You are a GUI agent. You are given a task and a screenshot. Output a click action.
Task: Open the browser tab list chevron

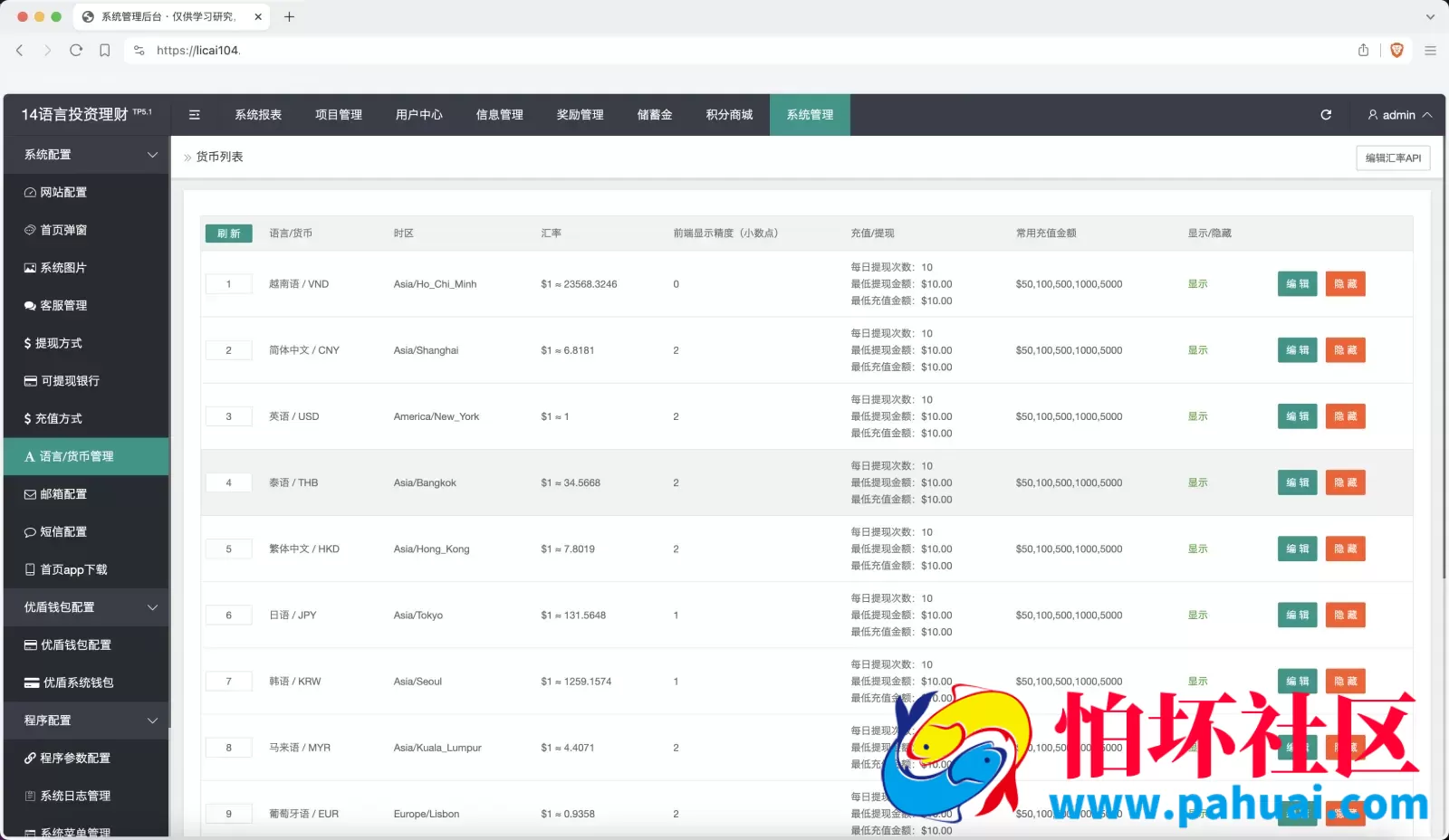tap(1430, 16)
